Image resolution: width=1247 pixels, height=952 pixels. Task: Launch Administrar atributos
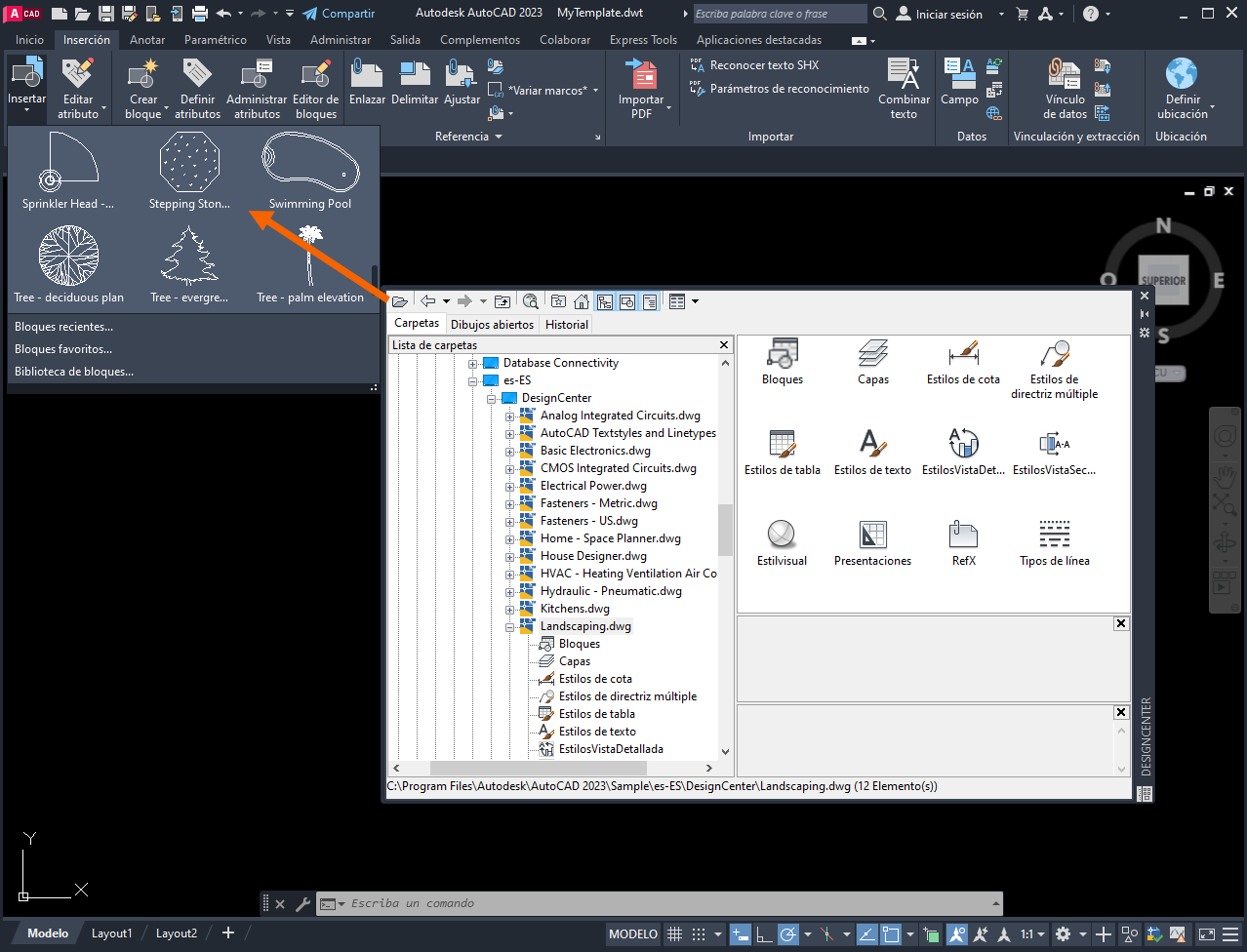click(257, 88)
